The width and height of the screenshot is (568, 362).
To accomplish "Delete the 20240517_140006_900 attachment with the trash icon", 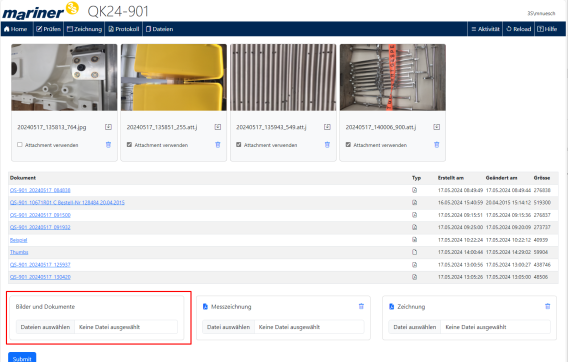I will click(x=437, y=145).
